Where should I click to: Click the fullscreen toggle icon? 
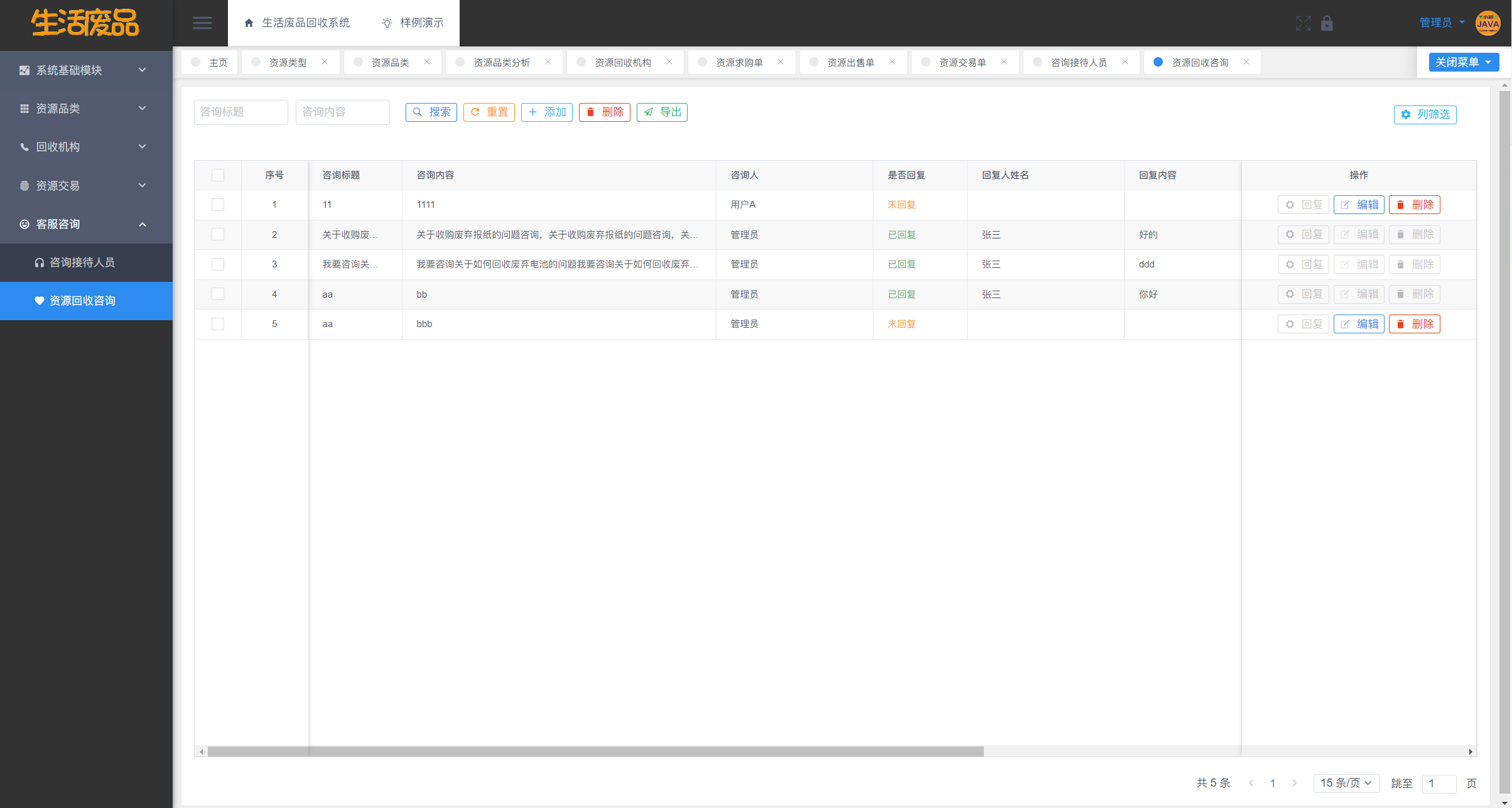click(x=1303, y=23)
